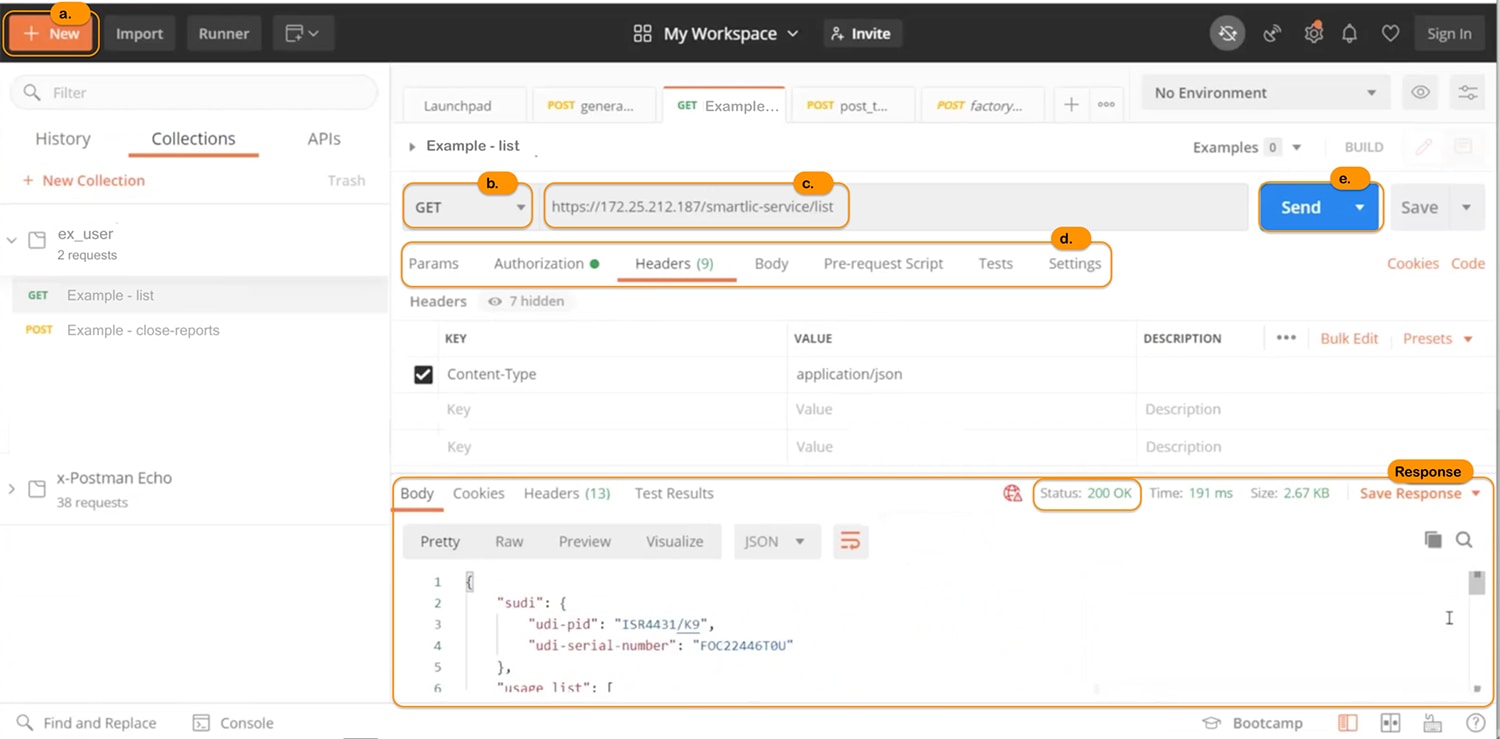Image resolution: width=1500 pixels, height=739 pixels.
Task: Open the Code link
Action: point(1468,264)
